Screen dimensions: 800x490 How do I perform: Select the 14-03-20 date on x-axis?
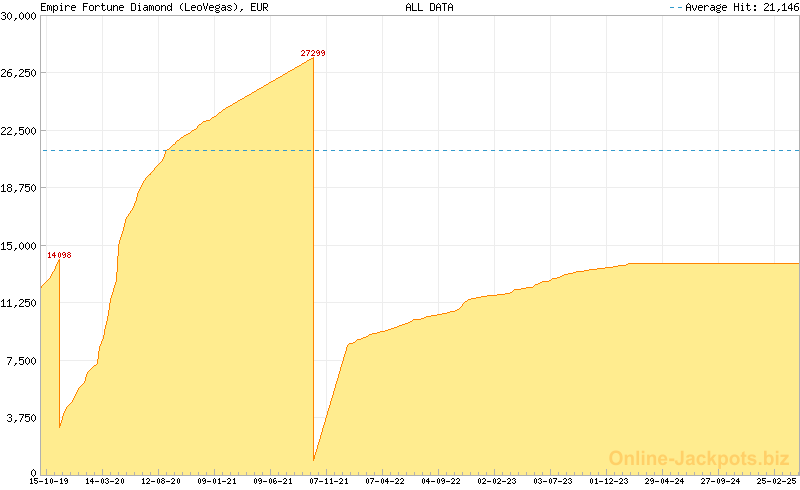(105, 481)
